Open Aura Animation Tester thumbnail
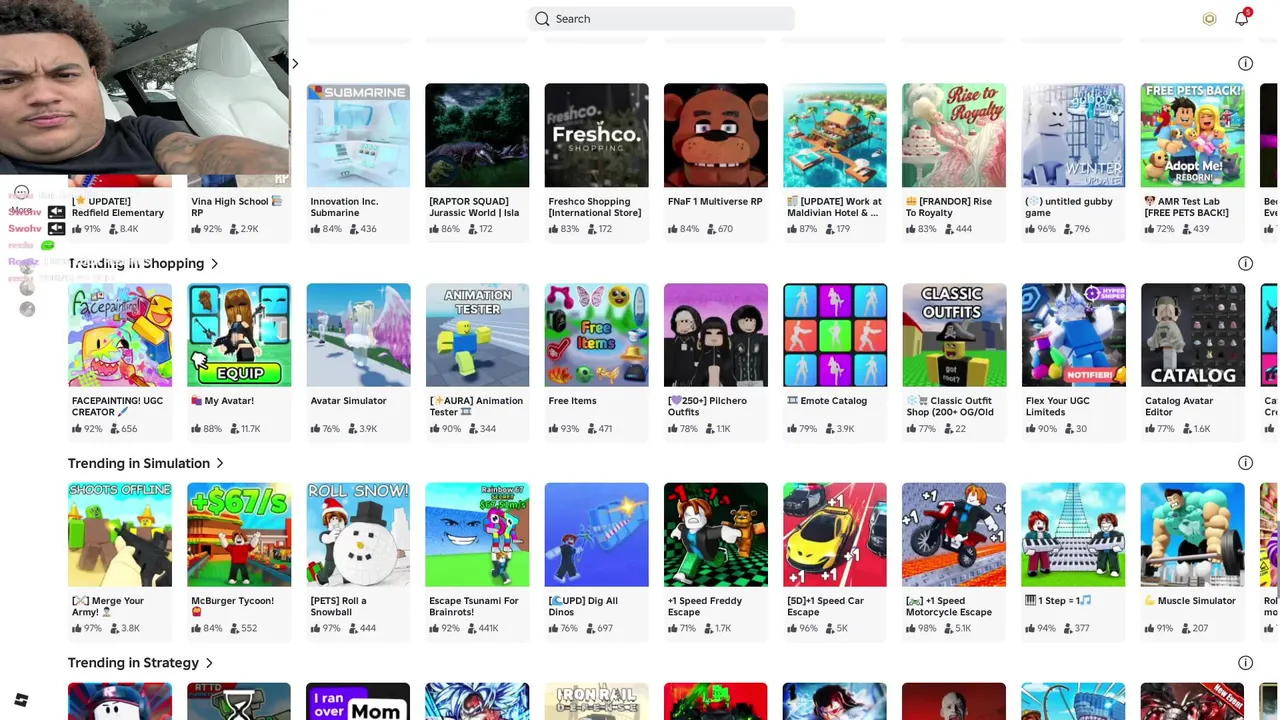 click(x=477, y=335)
